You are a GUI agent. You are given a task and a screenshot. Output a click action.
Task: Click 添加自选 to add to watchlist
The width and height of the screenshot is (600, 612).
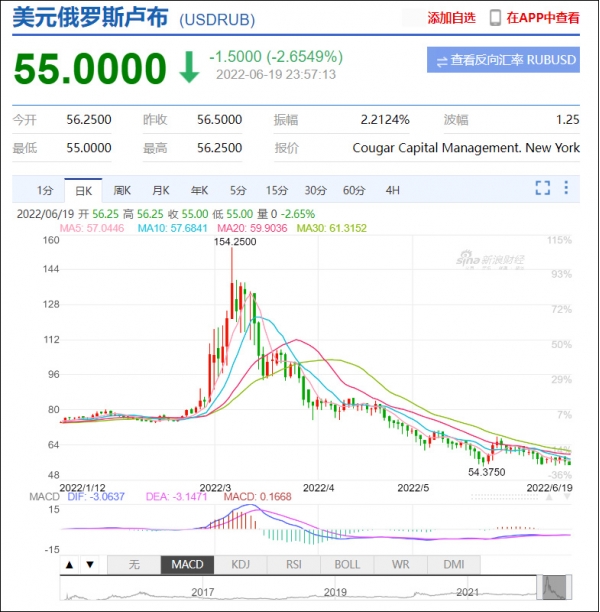[x=451, y=18]
